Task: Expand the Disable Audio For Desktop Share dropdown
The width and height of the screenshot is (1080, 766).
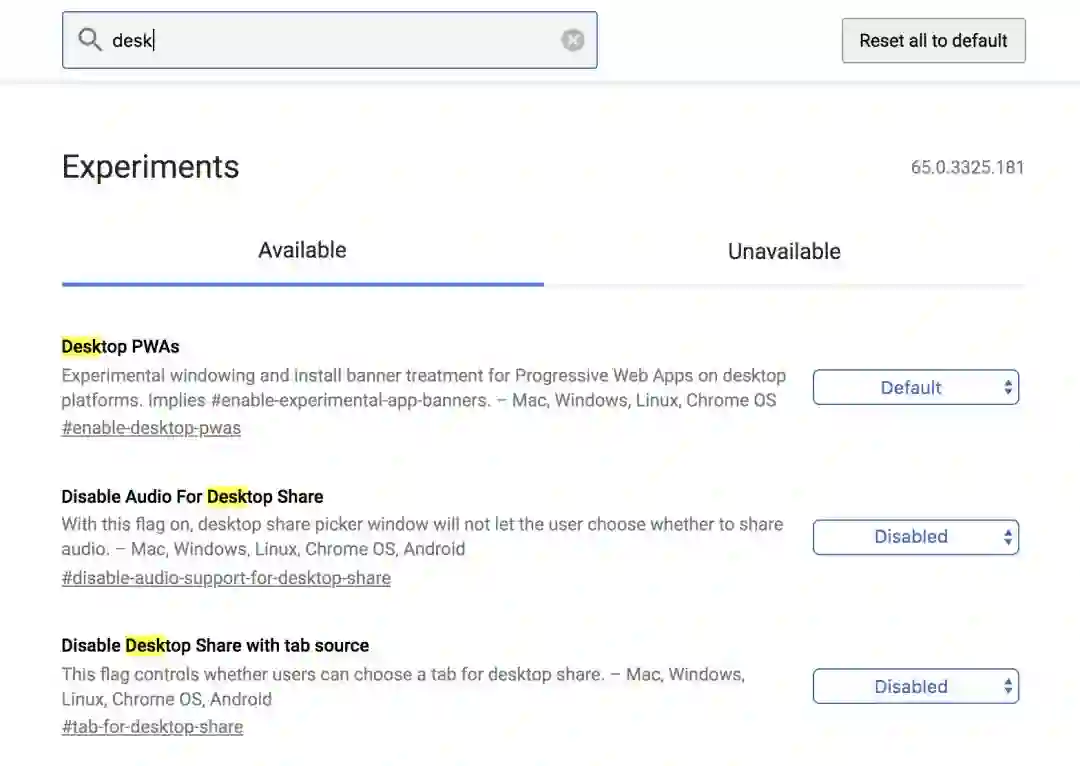Action: [x=915, y=537]
